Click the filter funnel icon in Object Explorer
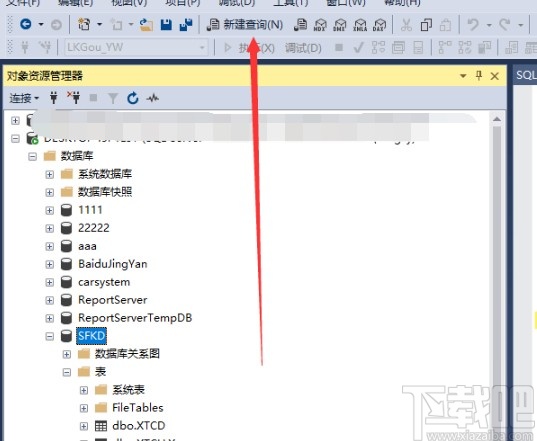The height and width of the screenshot is (441, 537). (x=113, y=98)
